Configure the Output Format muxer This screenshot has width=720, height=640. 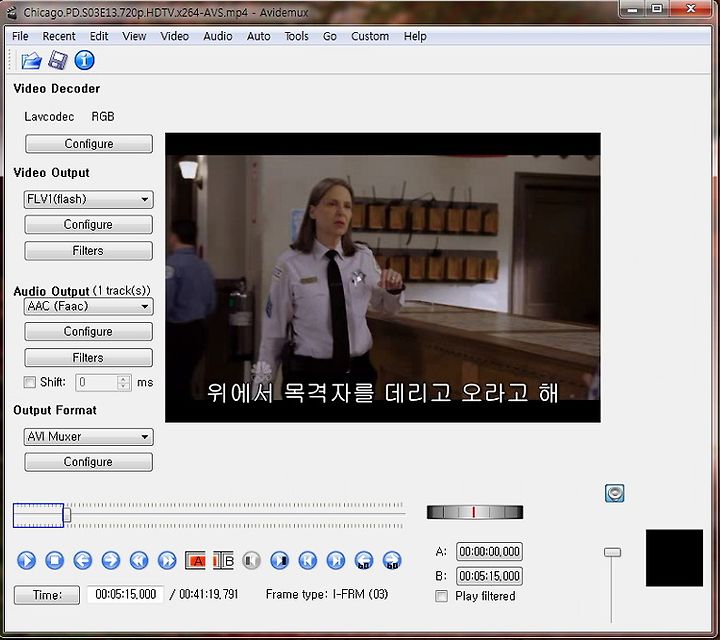click(88, 462)
